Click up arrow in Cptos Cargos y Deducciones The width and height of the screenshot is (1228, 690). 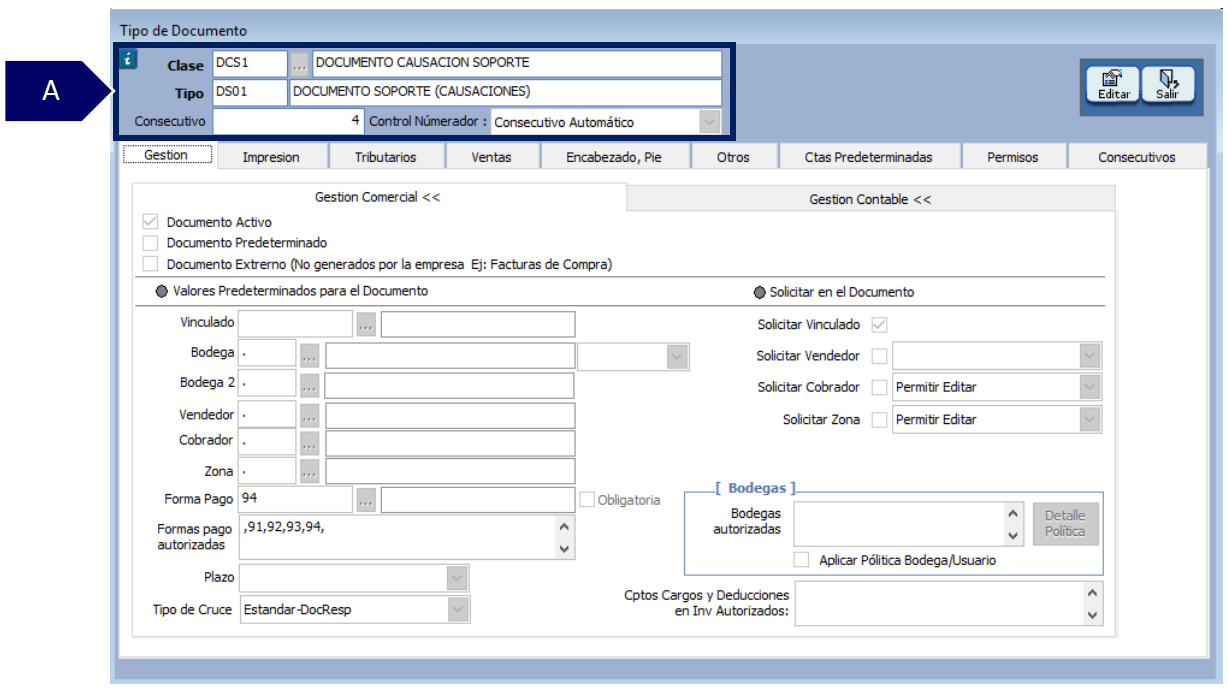click(x=1092, y=593)
